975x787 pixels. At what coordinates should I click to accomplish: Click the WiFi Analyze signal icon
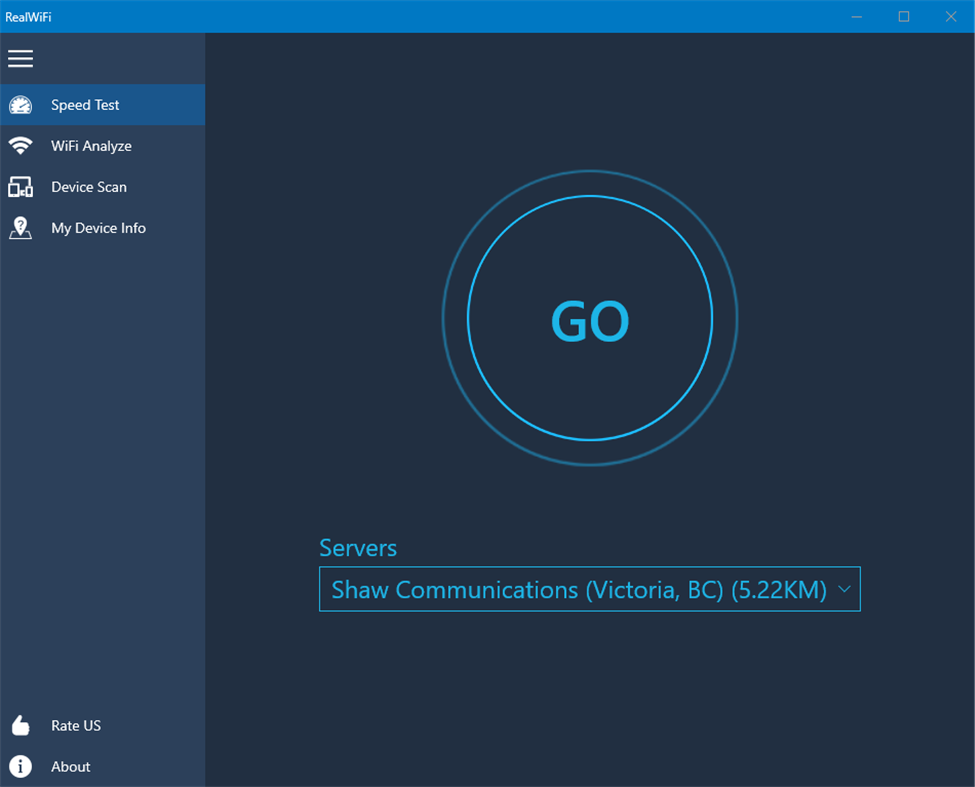click(21, 145)
